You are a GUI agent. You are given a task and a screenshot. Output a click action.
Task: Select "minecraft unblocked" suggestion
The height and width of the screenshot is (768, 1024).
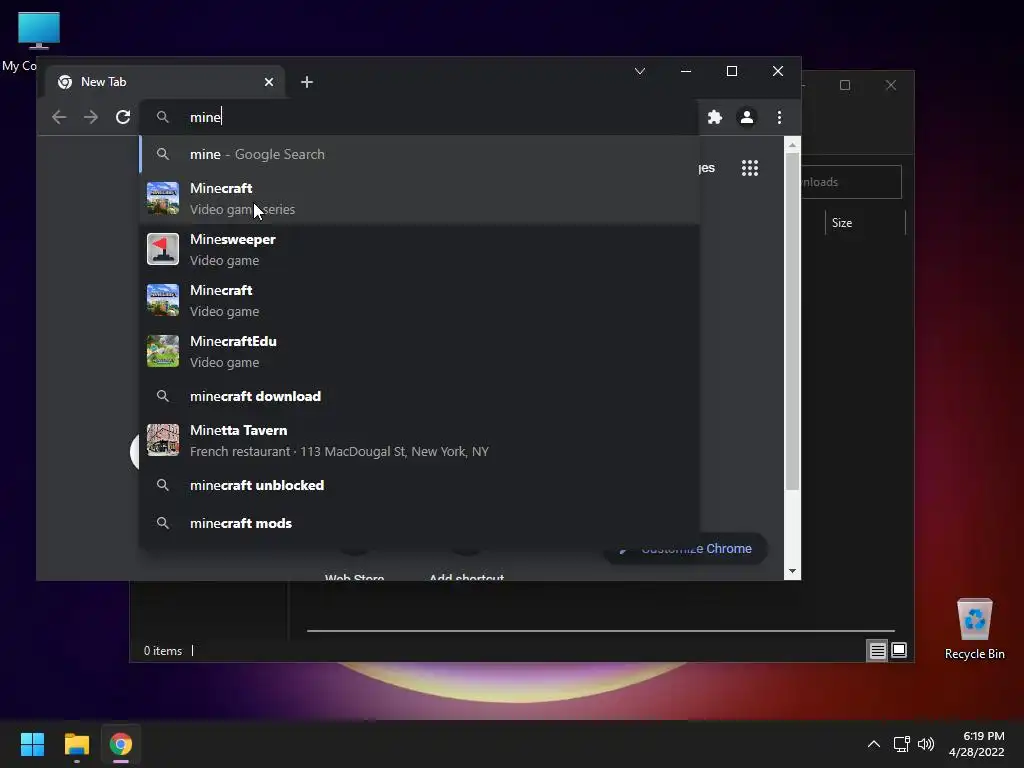pos(419,485)
